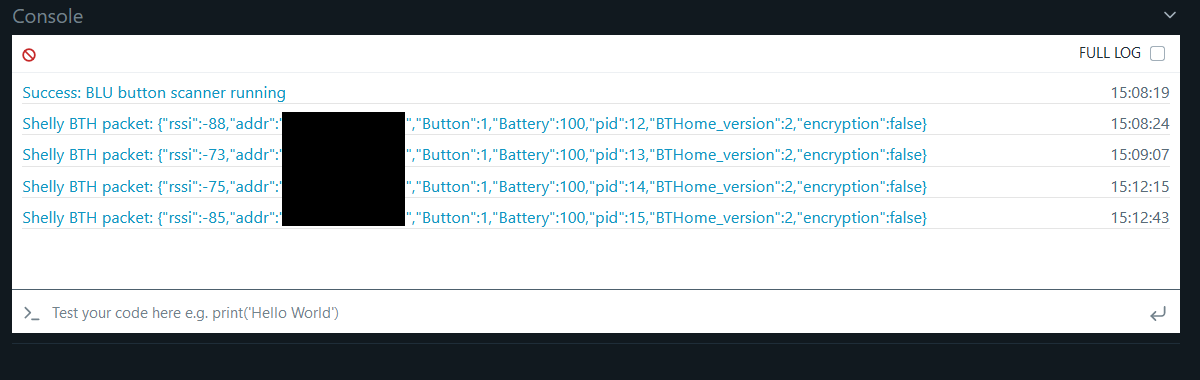1200x380 pixels.
Task: Click the 15:09:07 timestamp
Action: click(1140, 155)
